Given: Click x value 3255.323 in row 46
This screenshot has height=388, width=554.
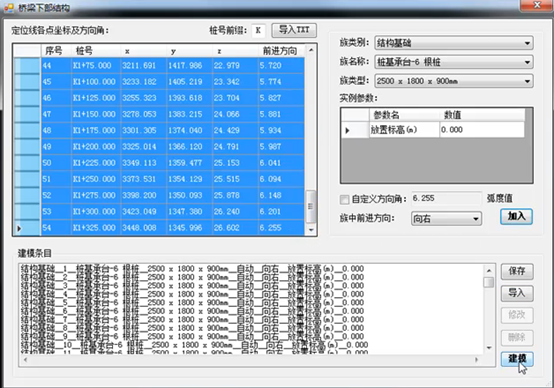Looking at the screenshot, I should pyautogui.click(x=143, y=98).
